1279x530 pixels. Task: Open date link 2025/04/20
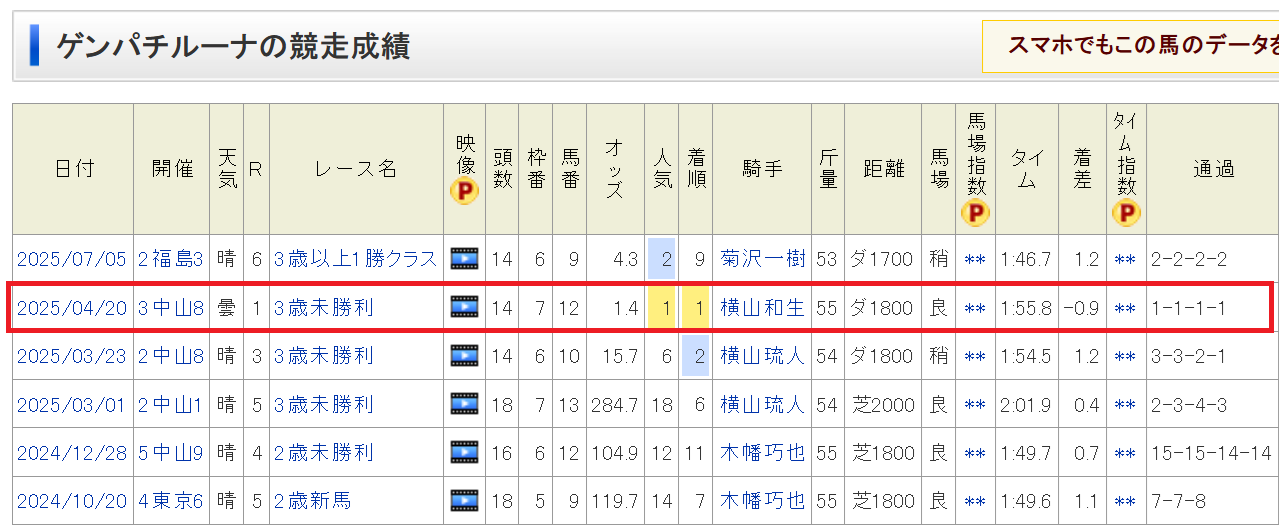pos(72,308)
